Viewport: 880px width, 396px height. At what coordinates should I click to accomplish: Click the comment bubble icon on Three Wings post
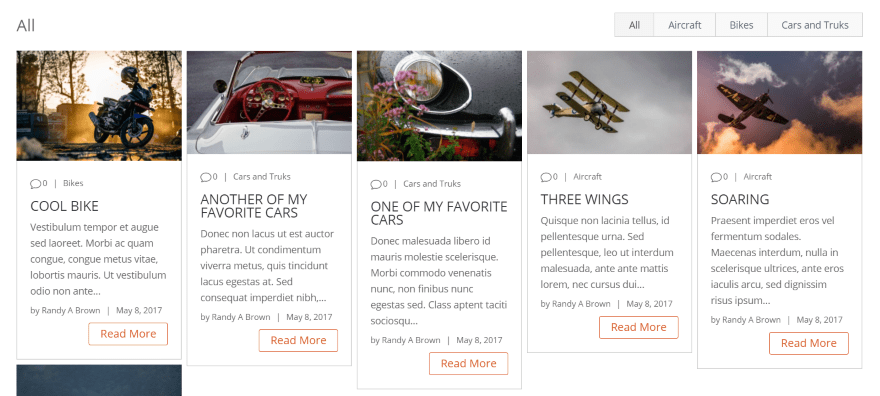point(546,177)
